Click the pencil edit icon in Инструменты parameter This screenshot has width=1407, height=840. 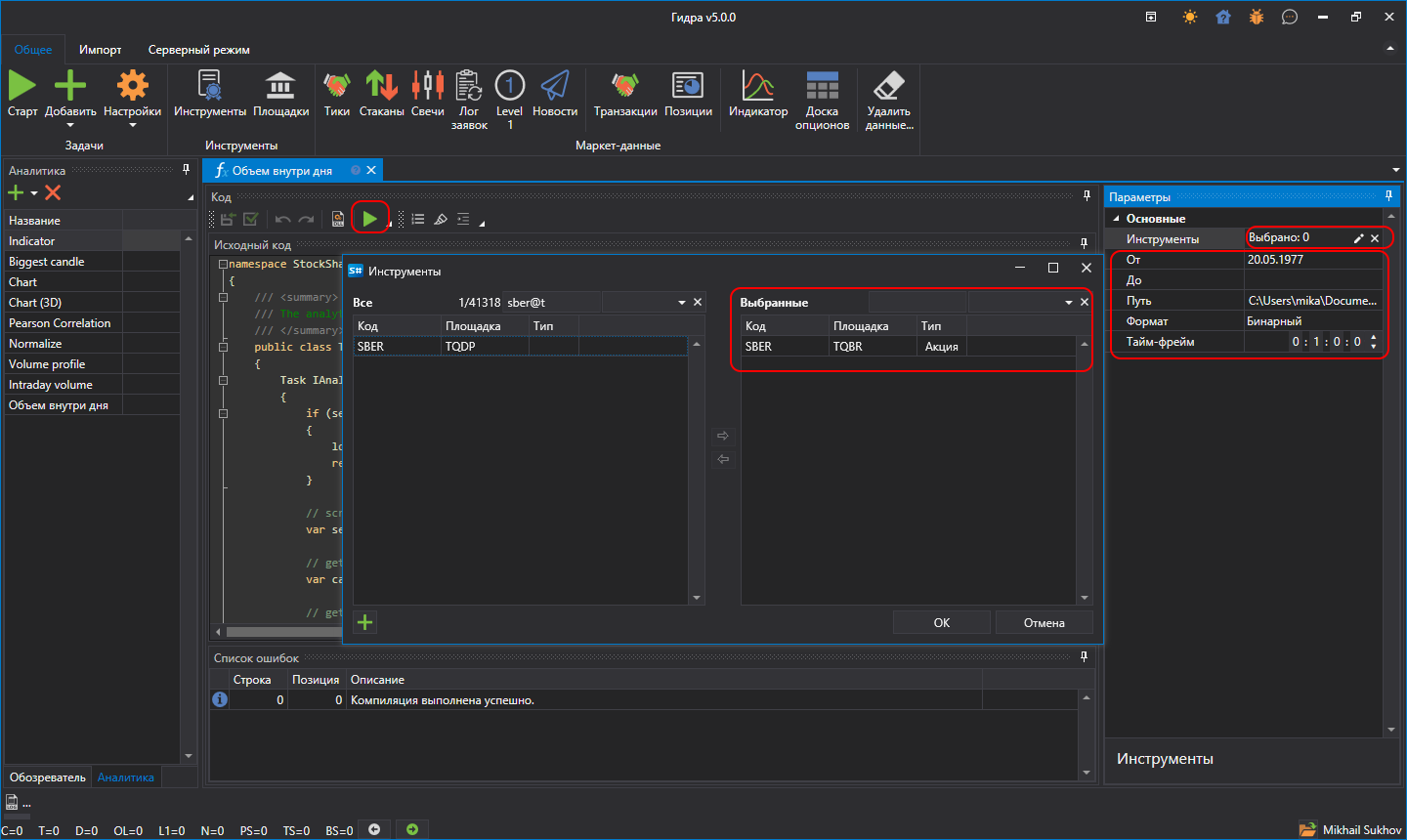(1358, 238)
